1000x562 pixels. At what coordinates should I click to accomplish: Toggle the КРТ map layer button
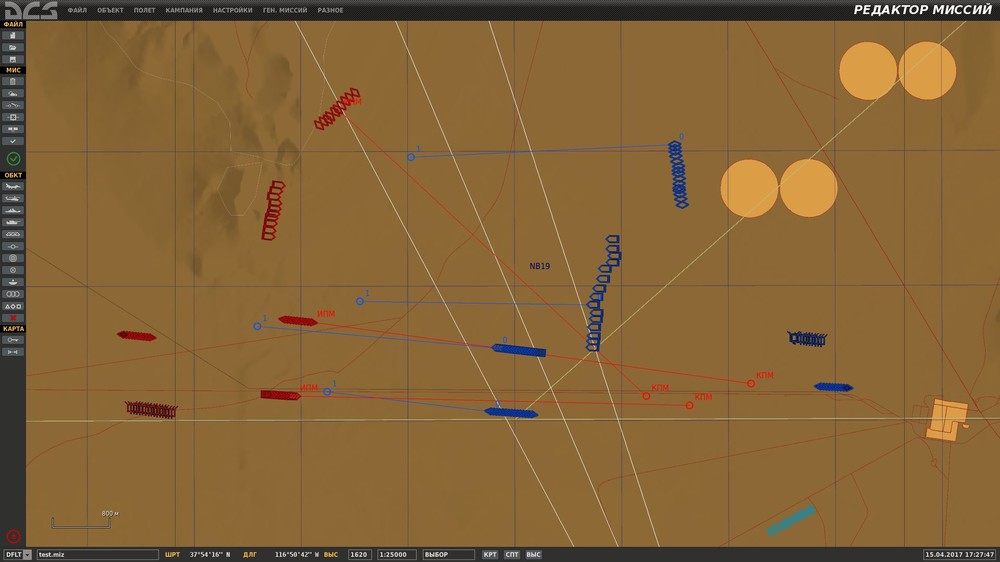click(x=490, y=554)
